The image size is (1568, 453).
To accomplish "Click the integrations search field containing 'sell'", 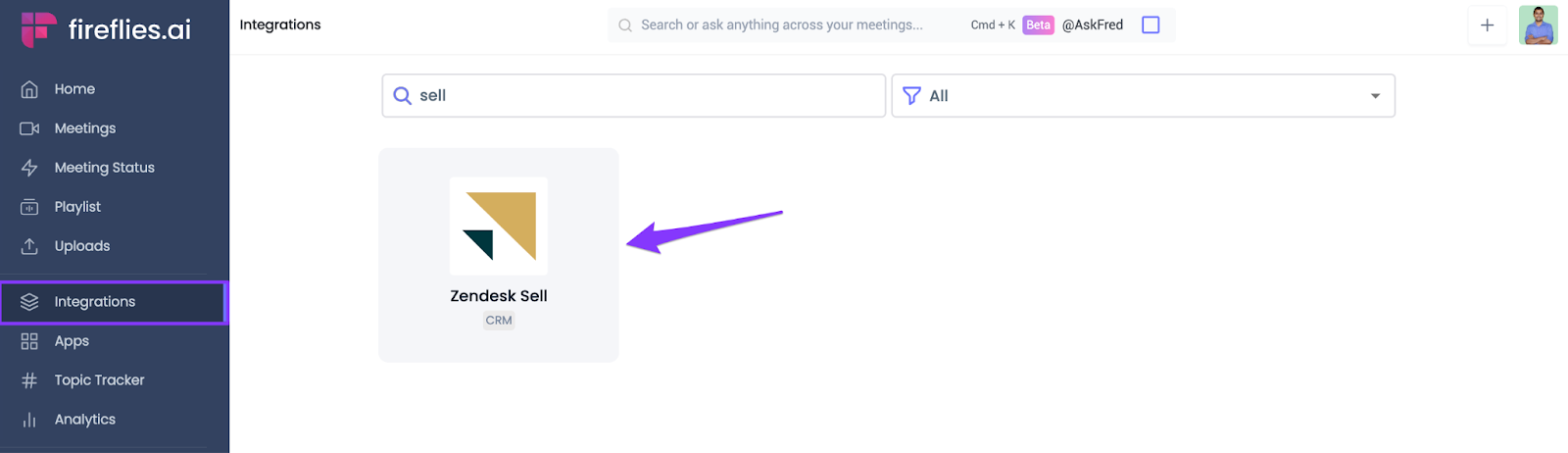I will (x=647, y=96).
